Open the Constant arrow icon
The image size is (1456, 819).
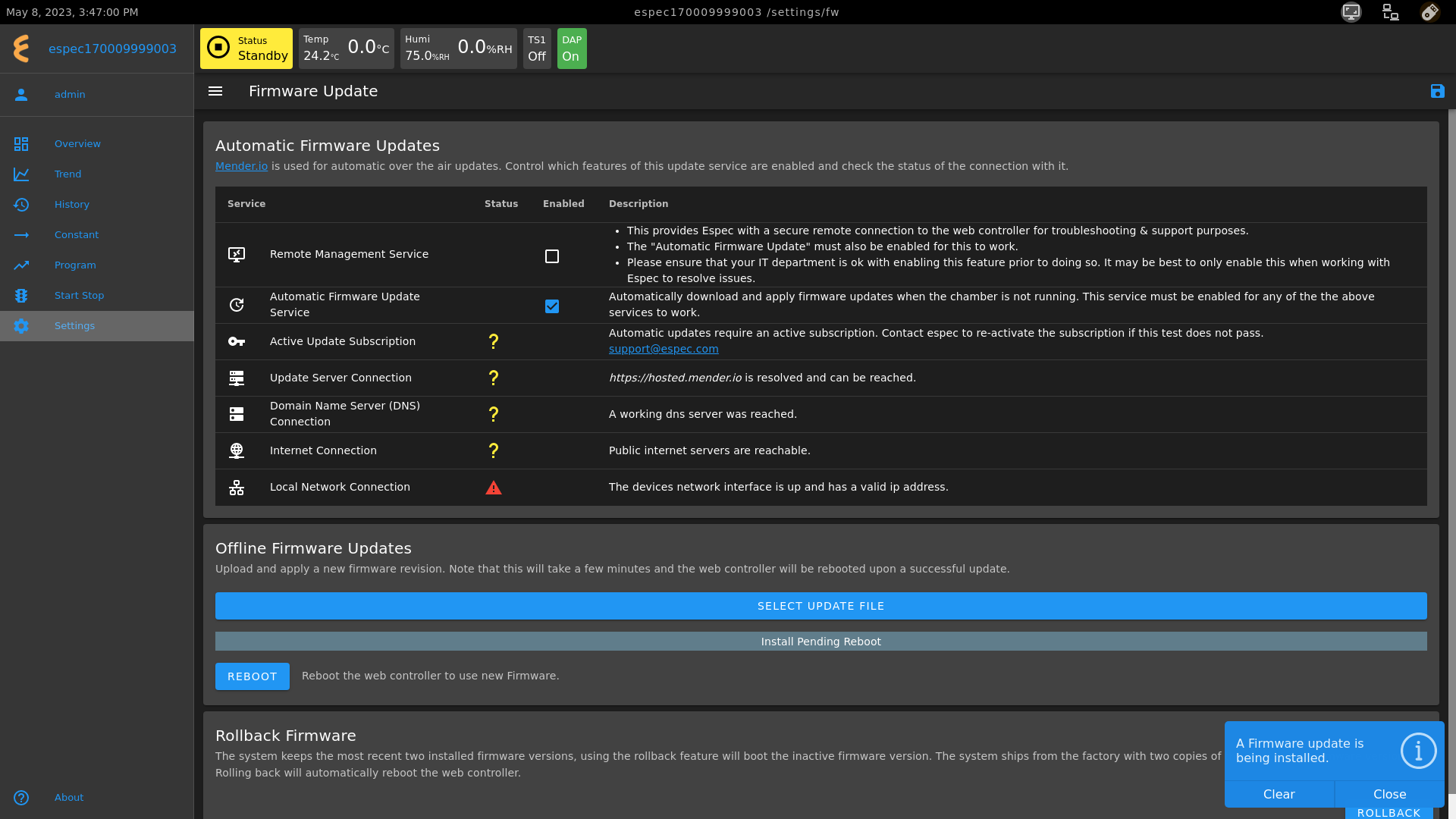pos(21,235)
